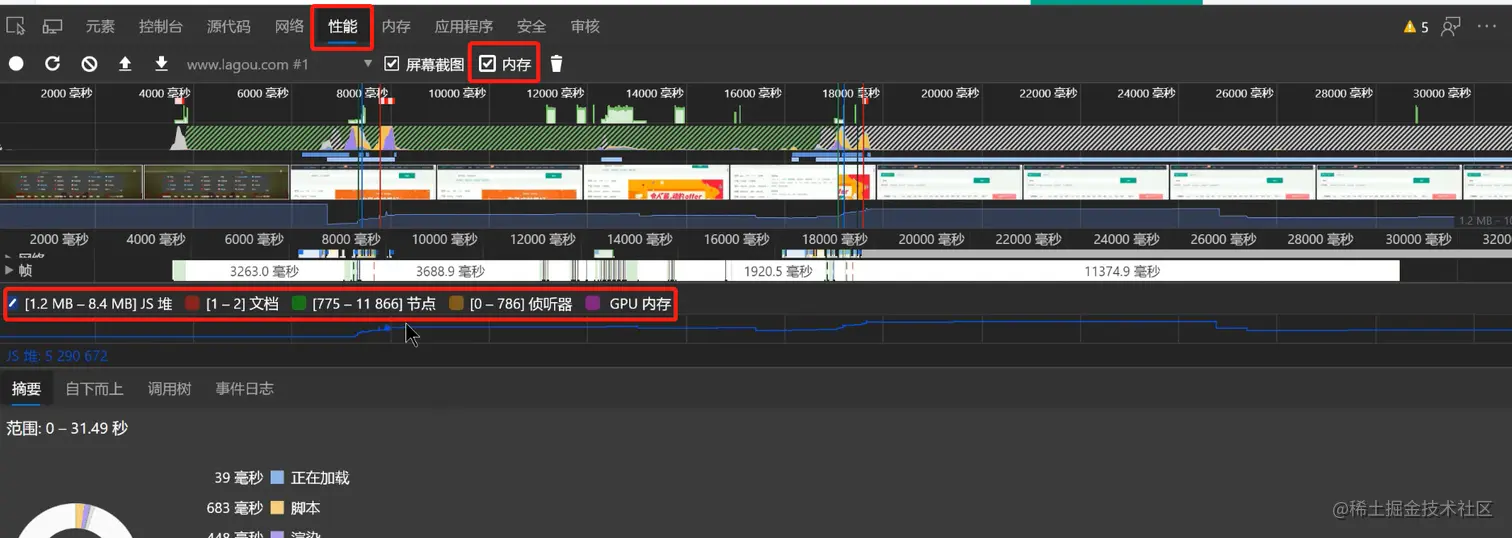Image resolution: width=1512 pixels, height=538 pixels.
Task: Save the profile using the download icon
Action: tap(161, 64)
